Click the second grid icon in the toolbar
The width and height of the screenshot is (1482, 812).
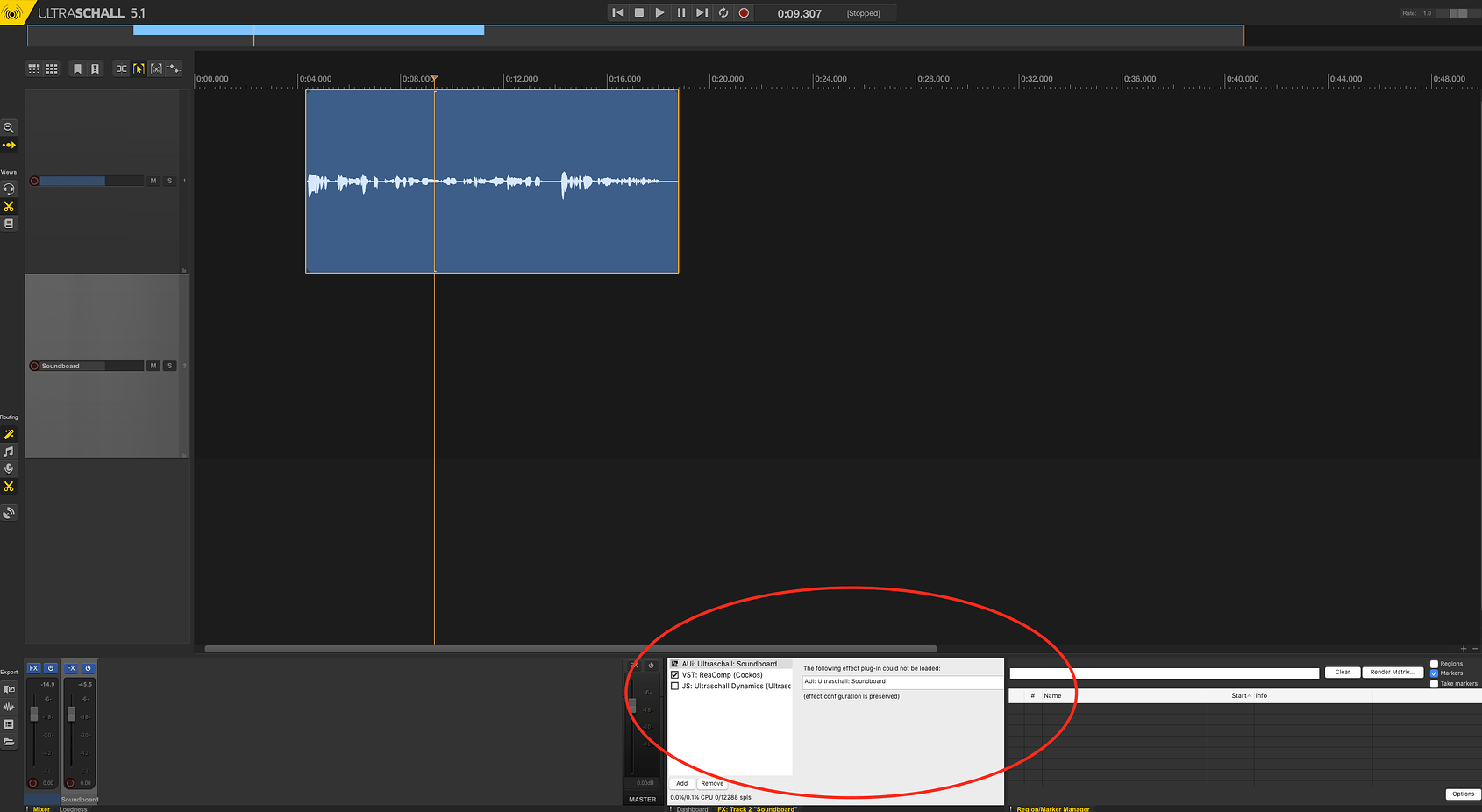click(52, 68)
